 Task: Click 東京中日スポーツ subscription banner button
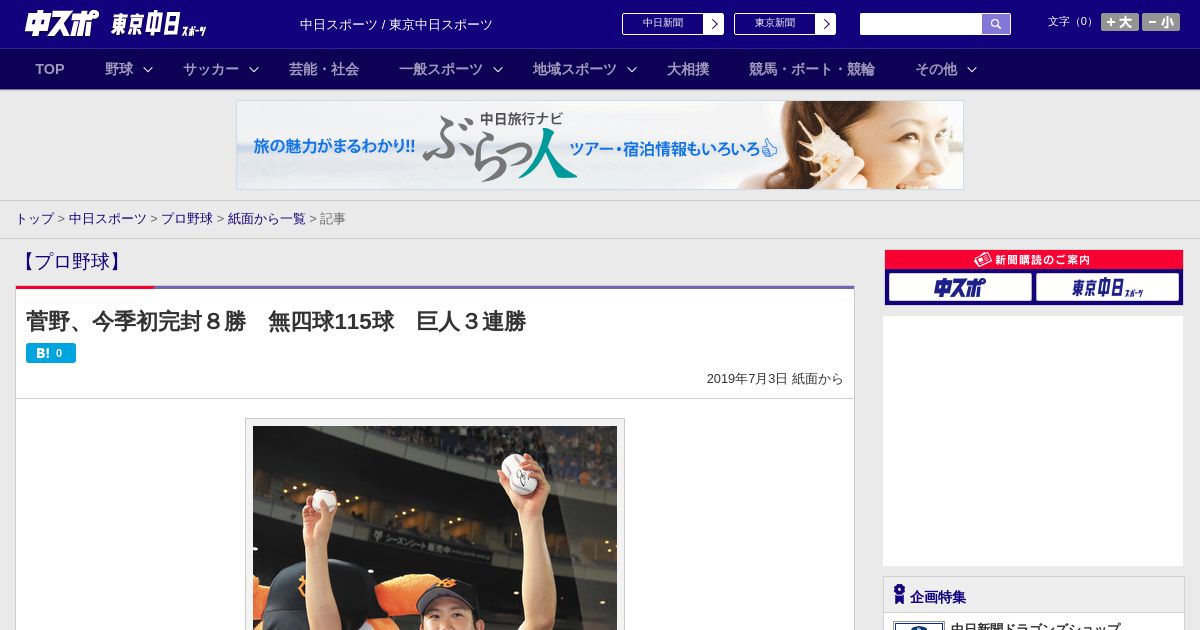(1107, 287)
